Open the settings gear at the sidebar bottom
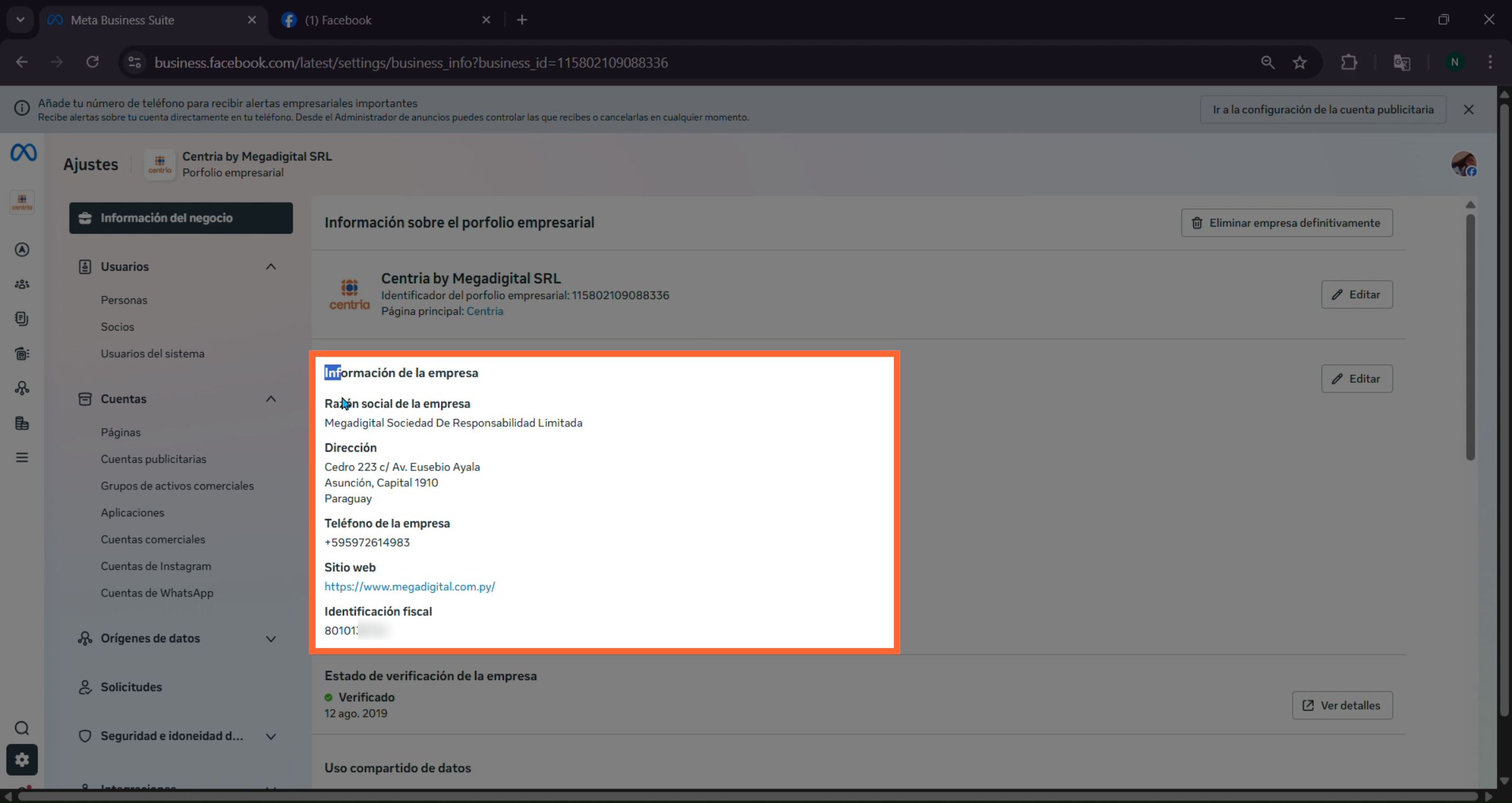The height and width of the screenshot is (803, 1512). click(22, 760)
